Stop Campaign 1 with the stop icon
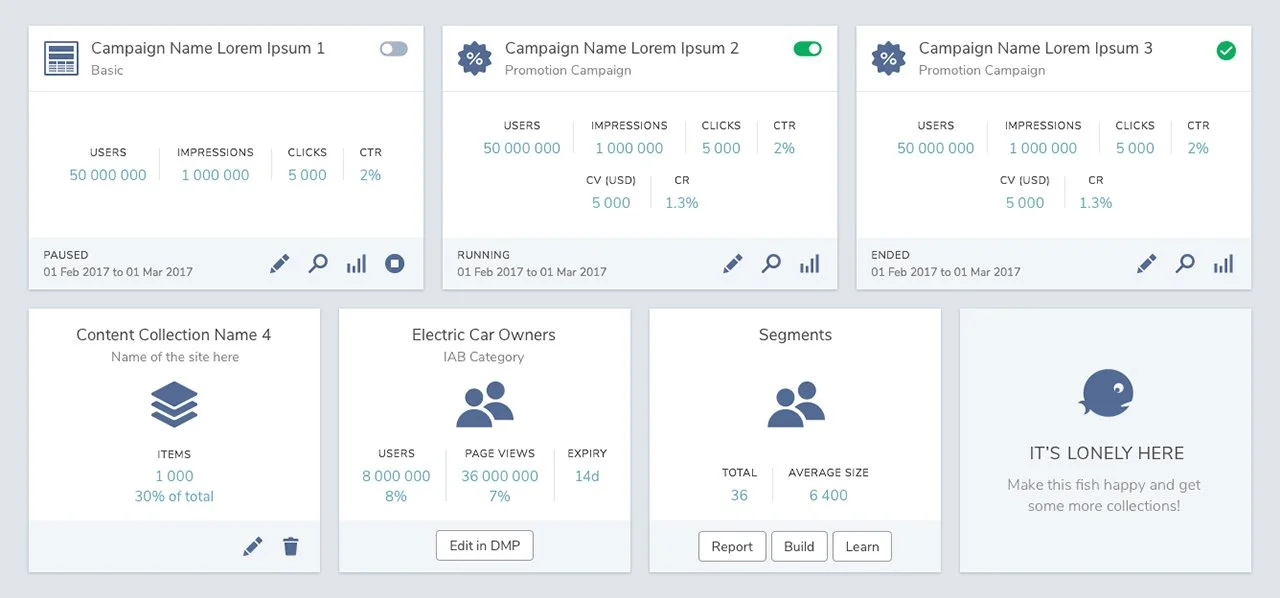The width and height of the screenshot is (1280, 598). pyautogui.click(x=395, y=264)
